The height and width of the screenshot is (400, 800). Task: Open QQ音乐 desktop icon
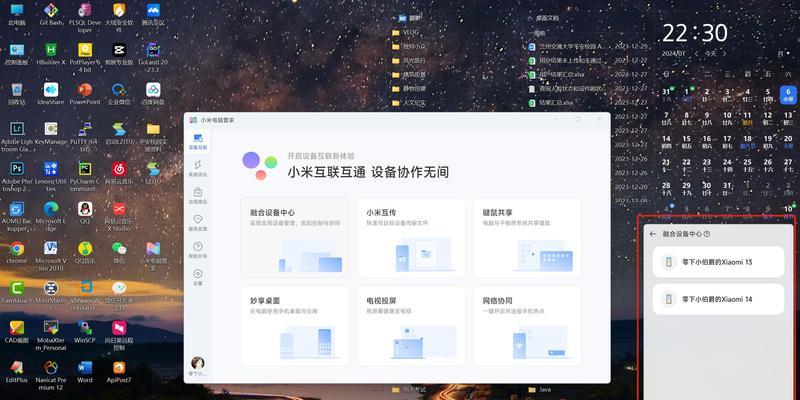coord(85,253)
